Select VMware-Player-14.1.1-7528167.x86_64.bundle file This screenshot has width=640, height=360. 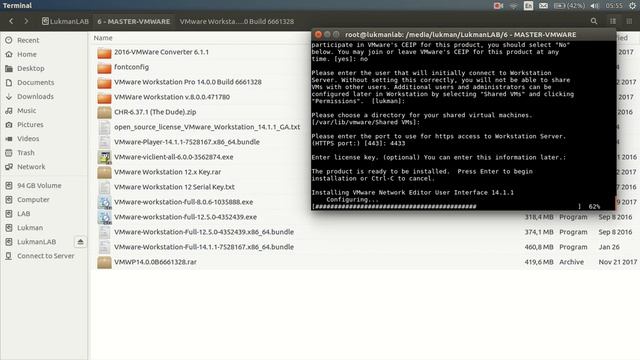(187, 142)
